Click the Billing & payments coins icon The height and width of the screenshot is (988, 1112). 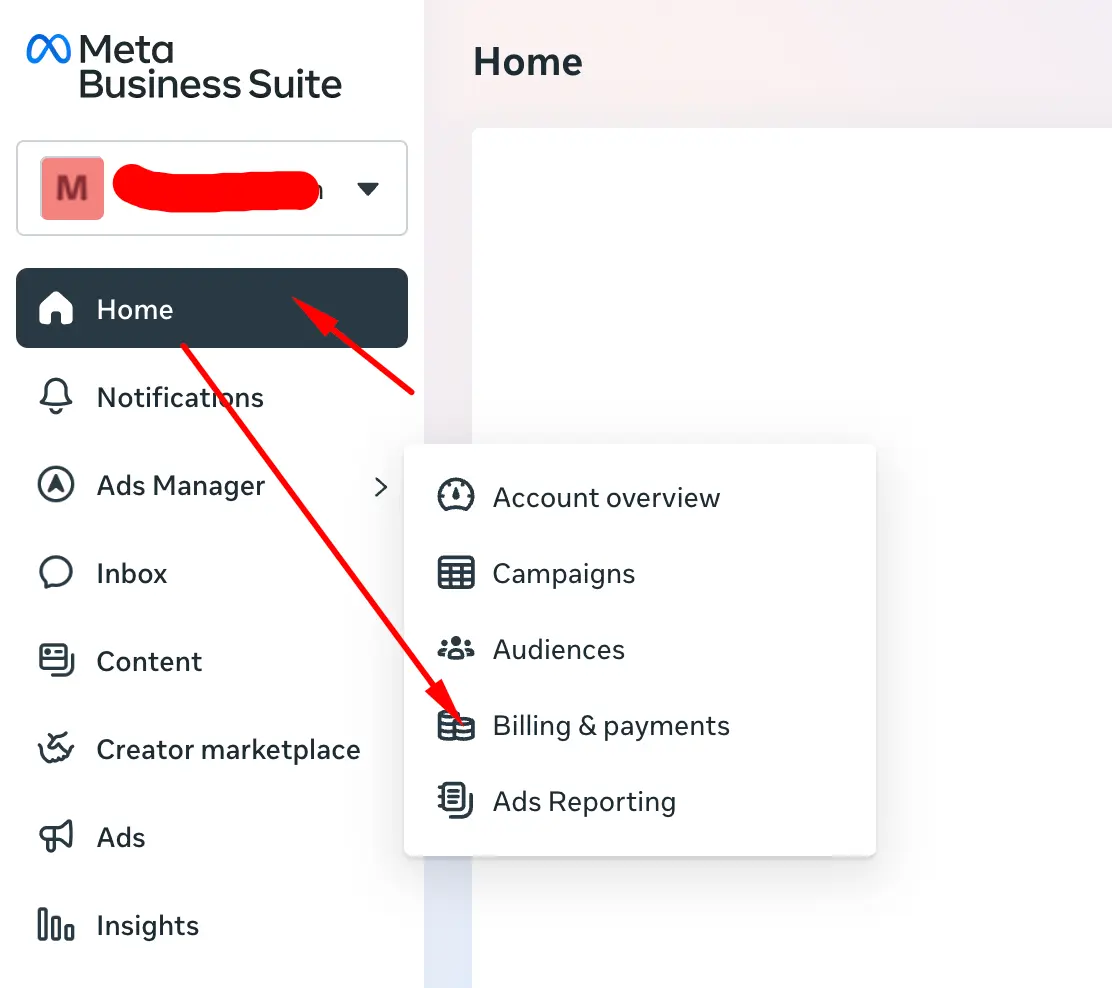[455, 725]
